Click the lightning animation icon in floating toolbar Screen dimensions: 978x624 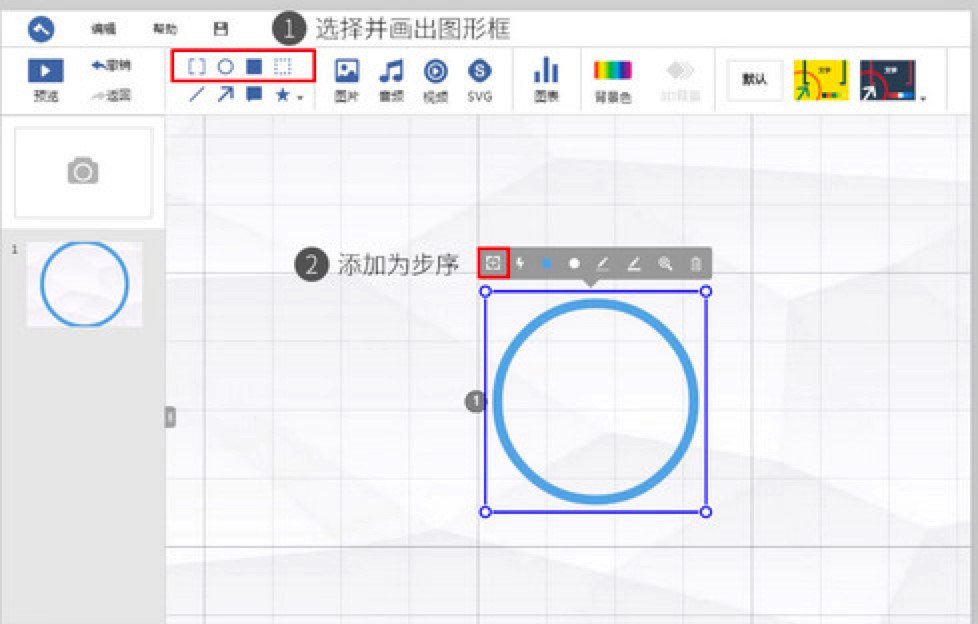[520, 263]
